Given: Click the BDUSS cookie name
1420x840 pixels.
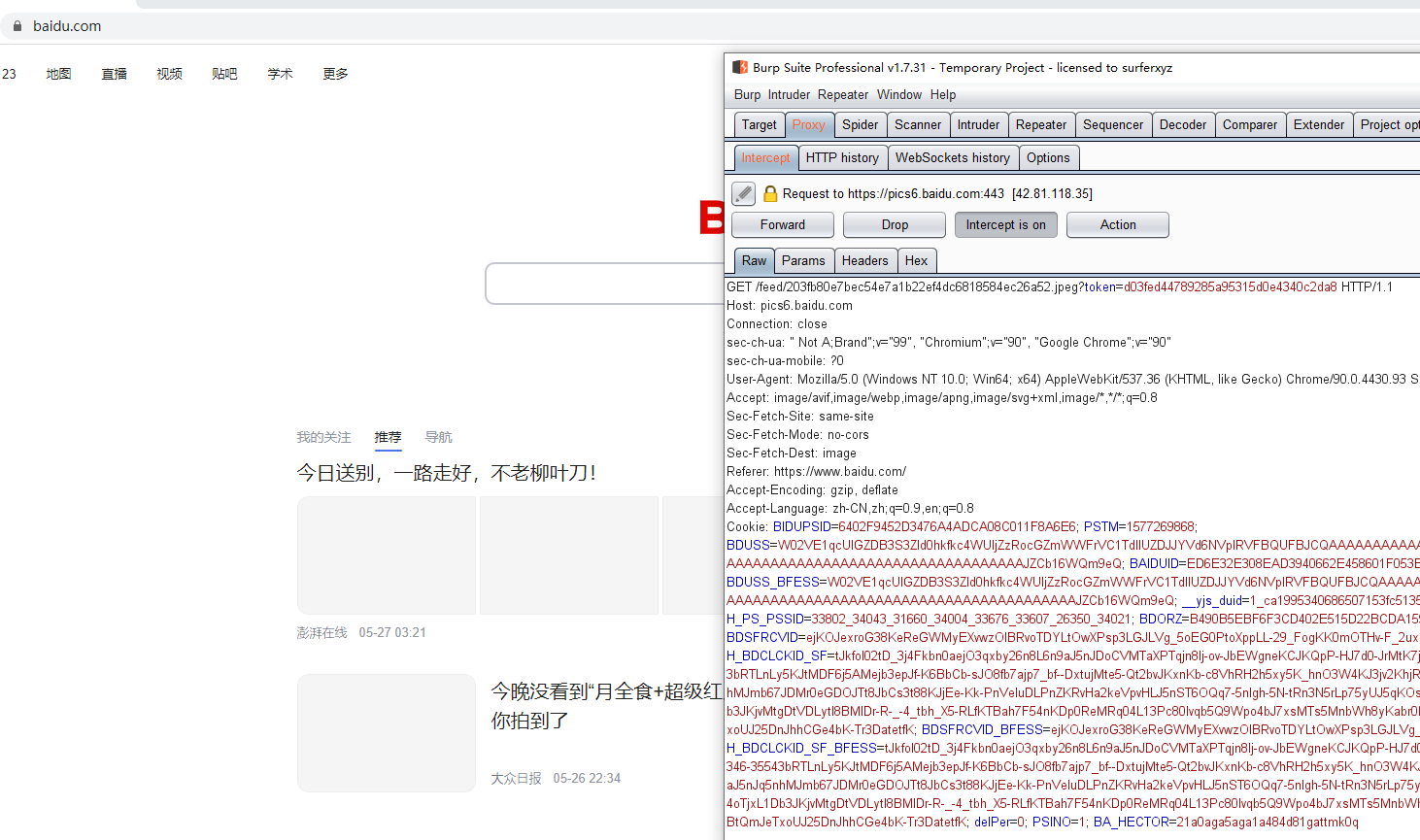Looking at the screenshot, I should [748, 546].
